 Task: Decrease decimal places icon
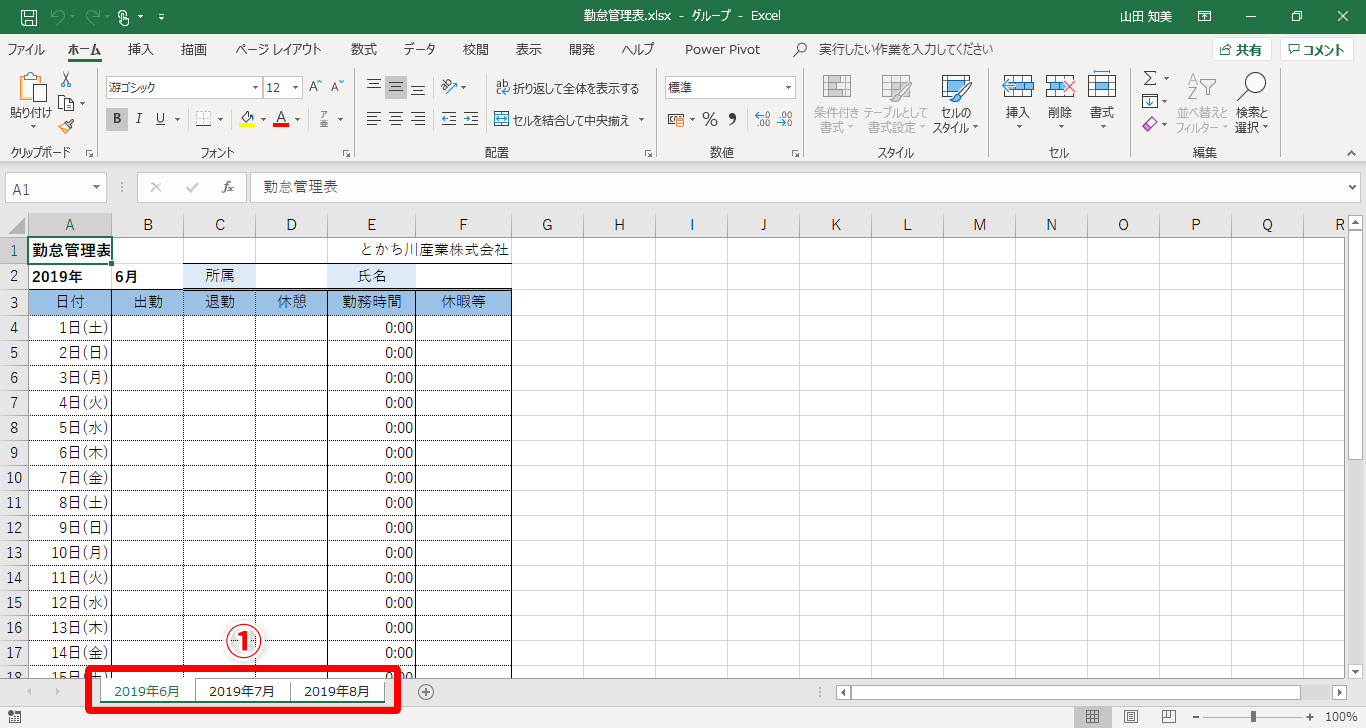[x=785, y=120]
